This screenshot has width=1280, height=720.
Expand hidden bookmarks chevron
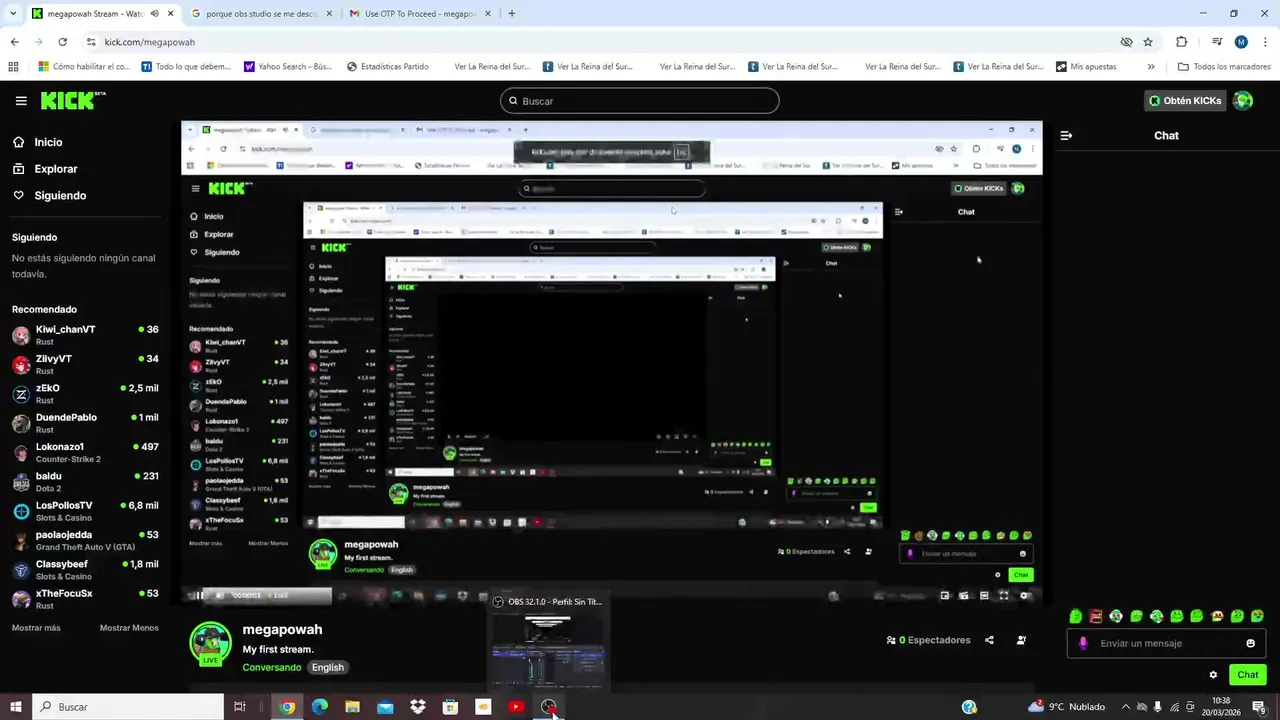point(1151,67)
